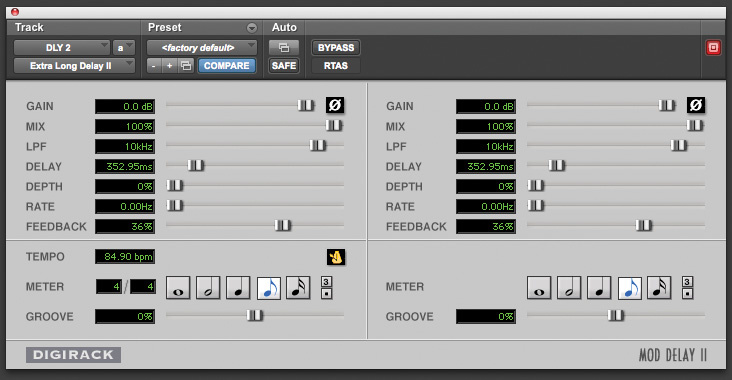The width and height of the screenshot is (732, 380).
Task: Toggle the COMPARE button
Action: pos(227,66)
